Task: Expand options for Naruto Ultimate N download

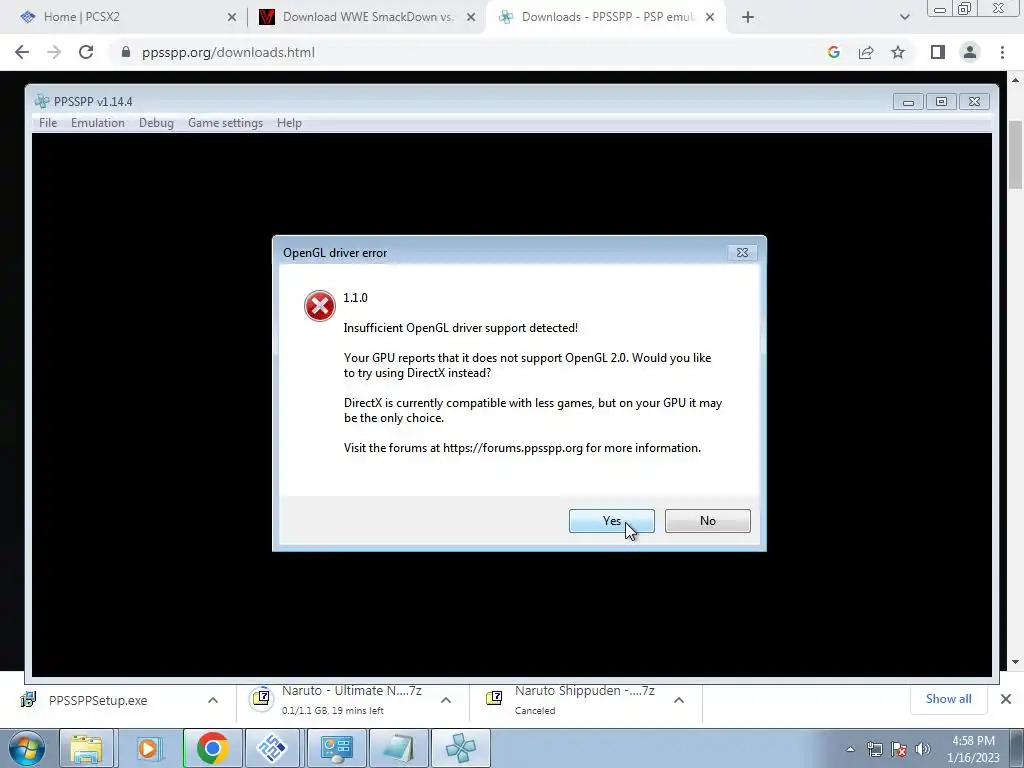Action: [446, 700]
